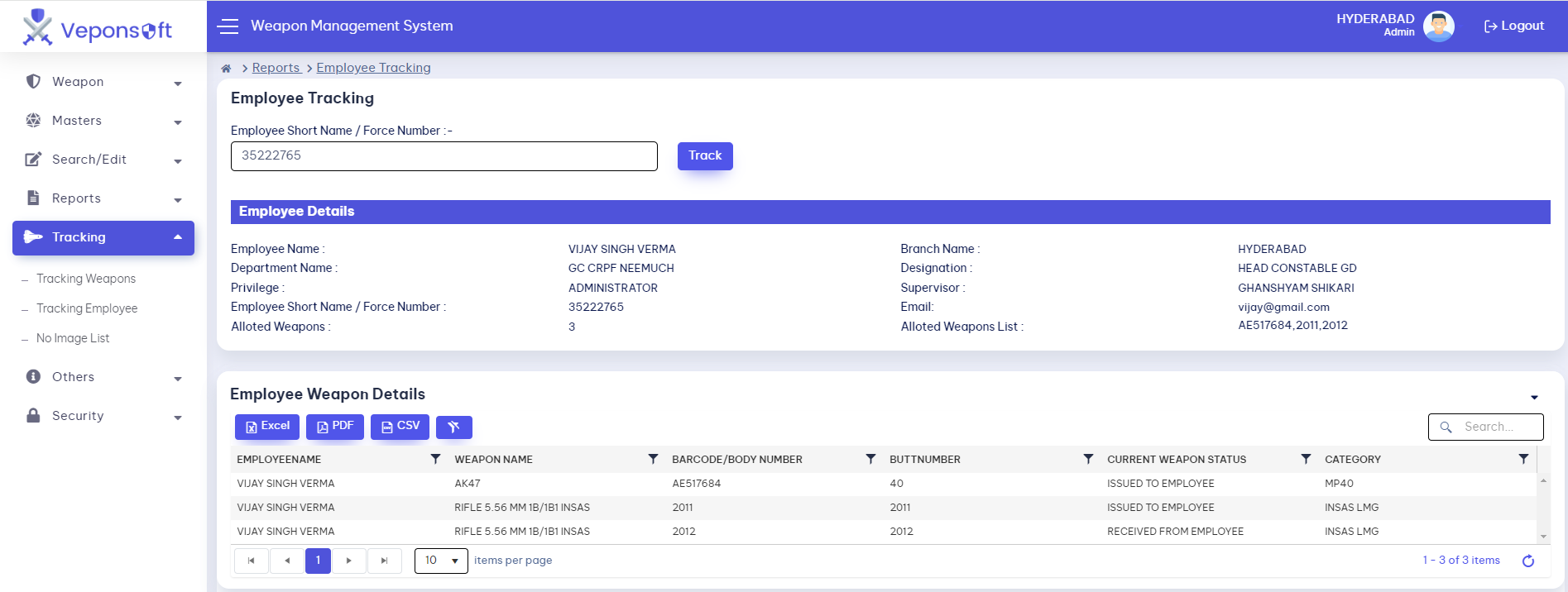
Task: Click the Force Number input field
Action: 444,156
